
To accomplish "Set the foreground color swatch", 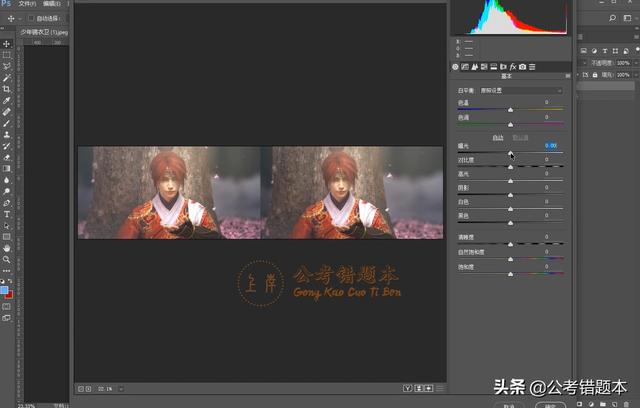I will (x=4, y=290).
